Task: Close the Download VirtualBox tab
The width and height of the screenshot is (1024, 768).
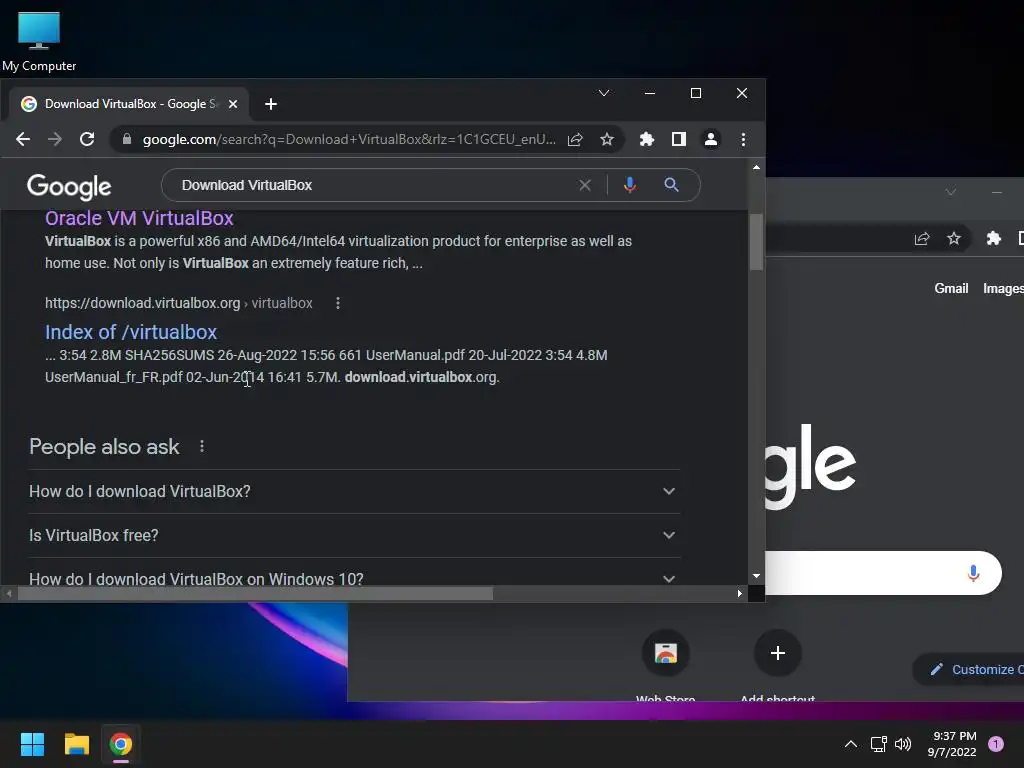Action: tap(233, 104)
